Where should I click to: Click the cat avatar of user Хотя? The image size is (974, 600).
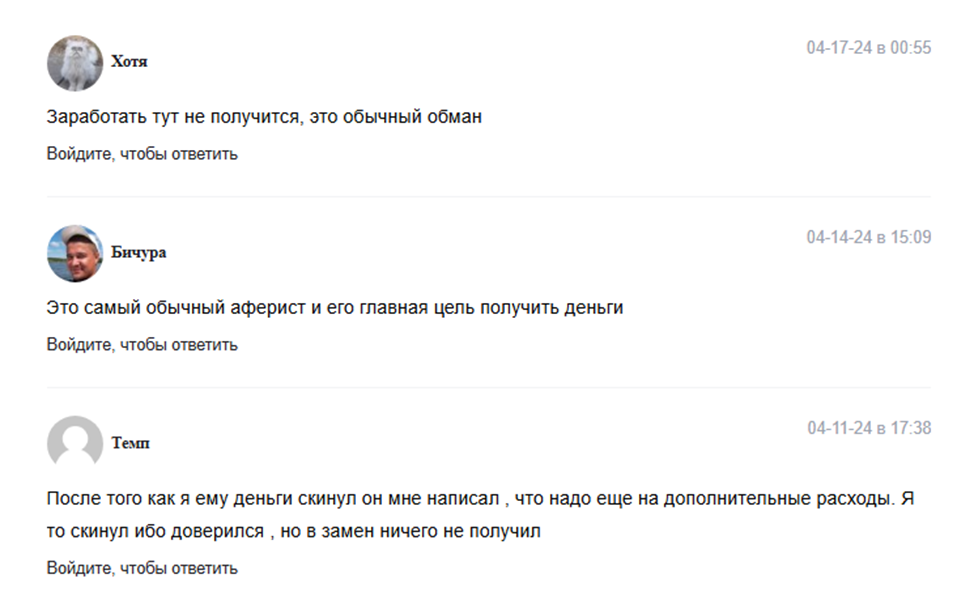[75, 63]
